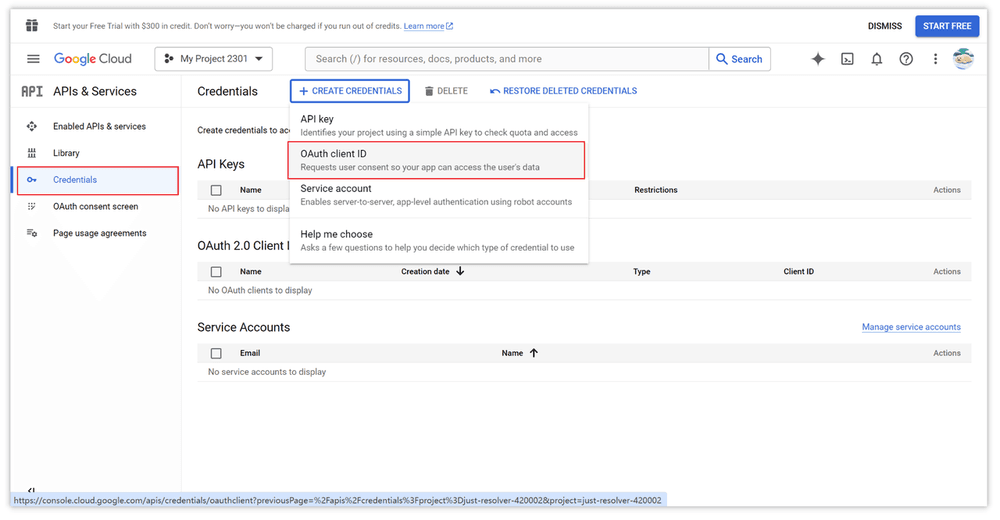Viewport: 1000px width, 520px height.
Task: Choose Help me choose option
Action: point(439,241)
